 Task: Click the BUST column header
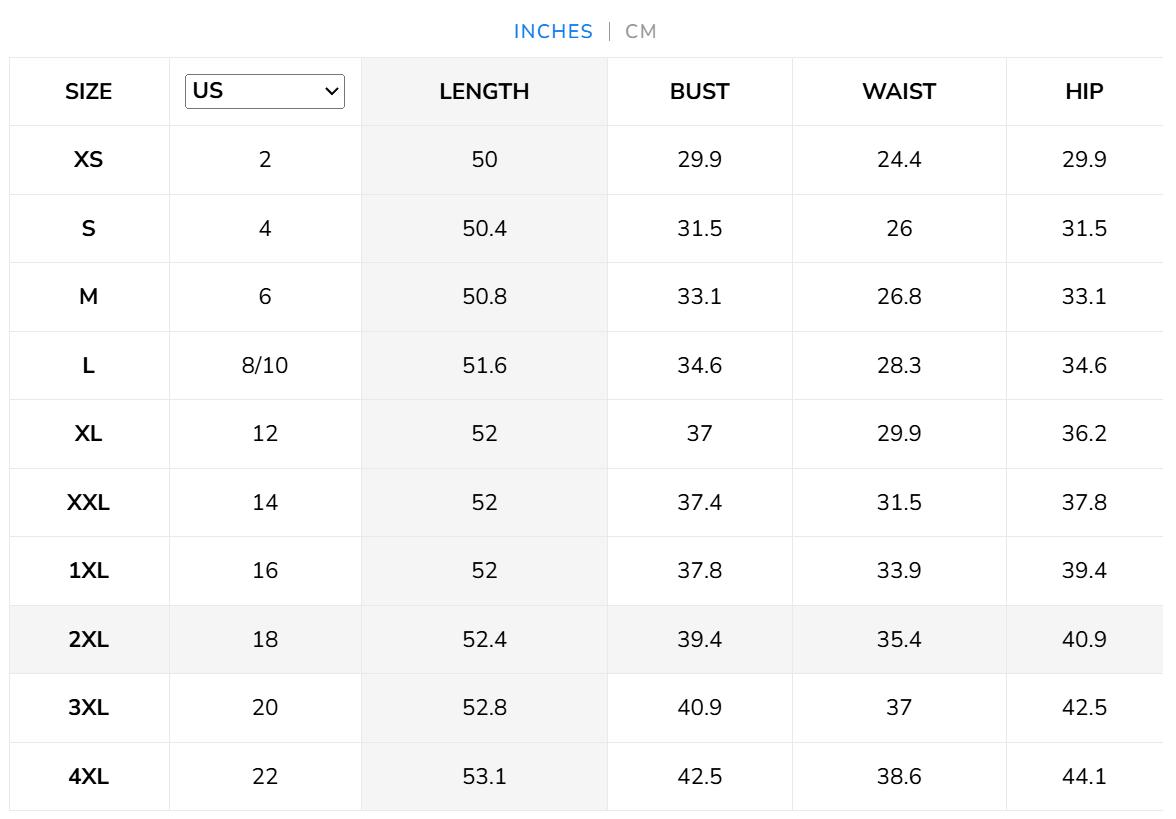coord(699,92)
